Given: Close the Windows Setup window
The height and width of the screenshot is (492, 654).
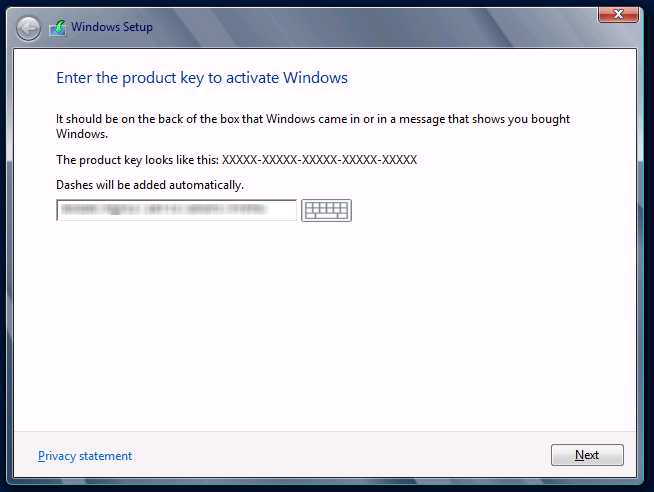Looking at the screenshot, I should click(x=618, y=14).
